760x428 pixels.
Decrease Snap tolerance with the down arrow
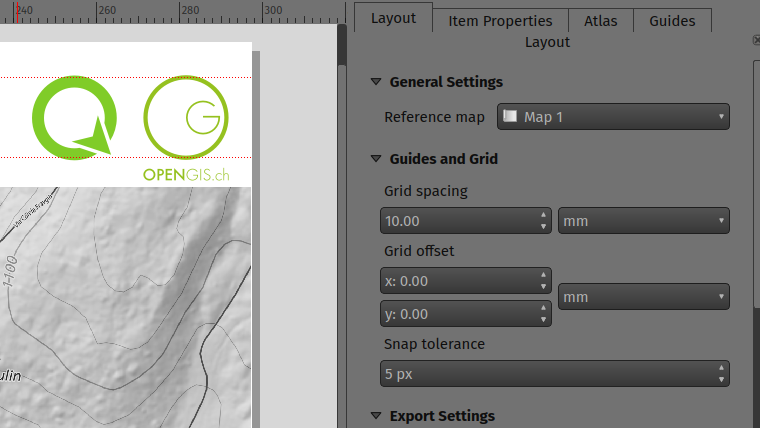pyautogui.click(x=722, y=380)
